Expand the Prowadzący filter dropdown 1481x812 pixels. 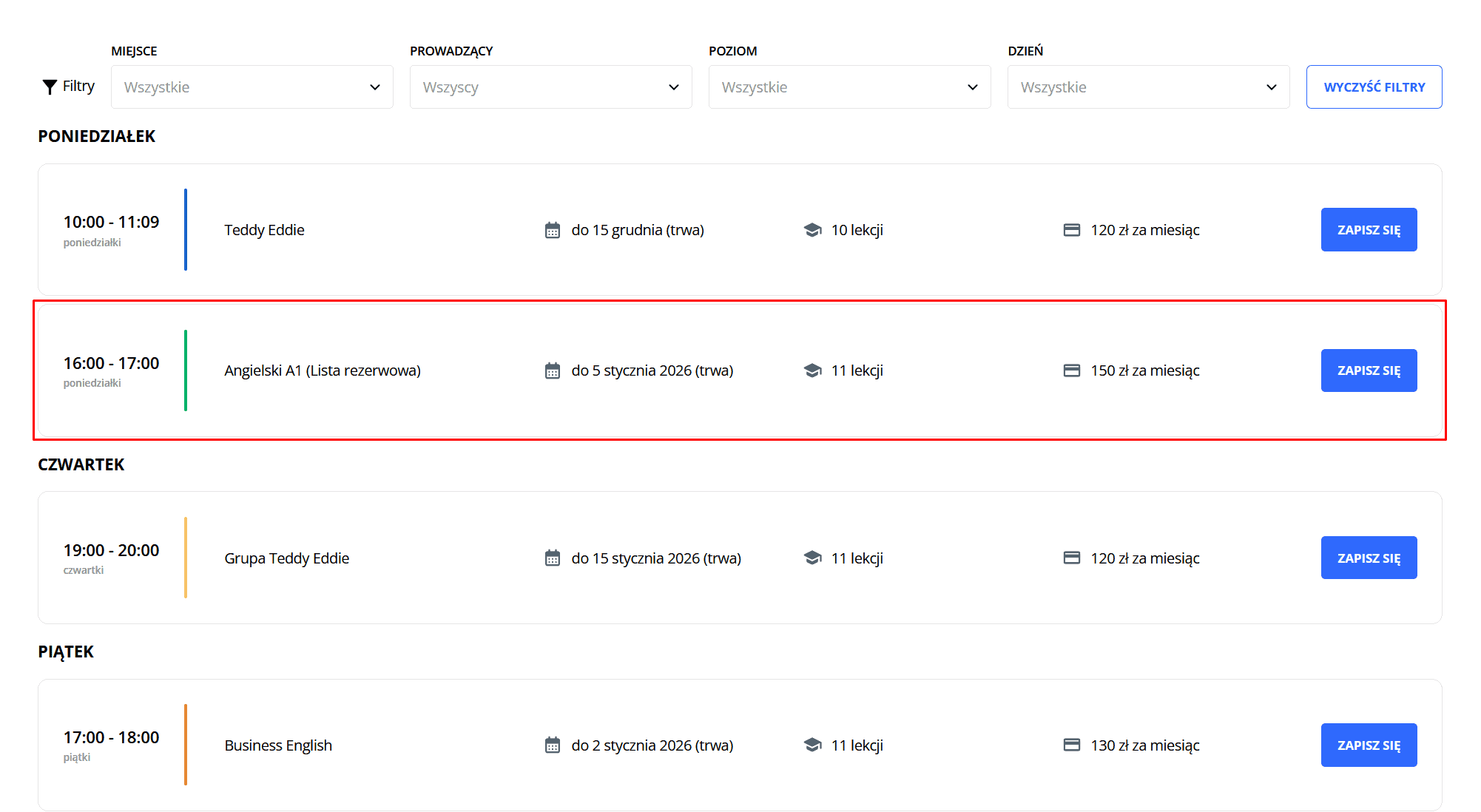(550, 87)
